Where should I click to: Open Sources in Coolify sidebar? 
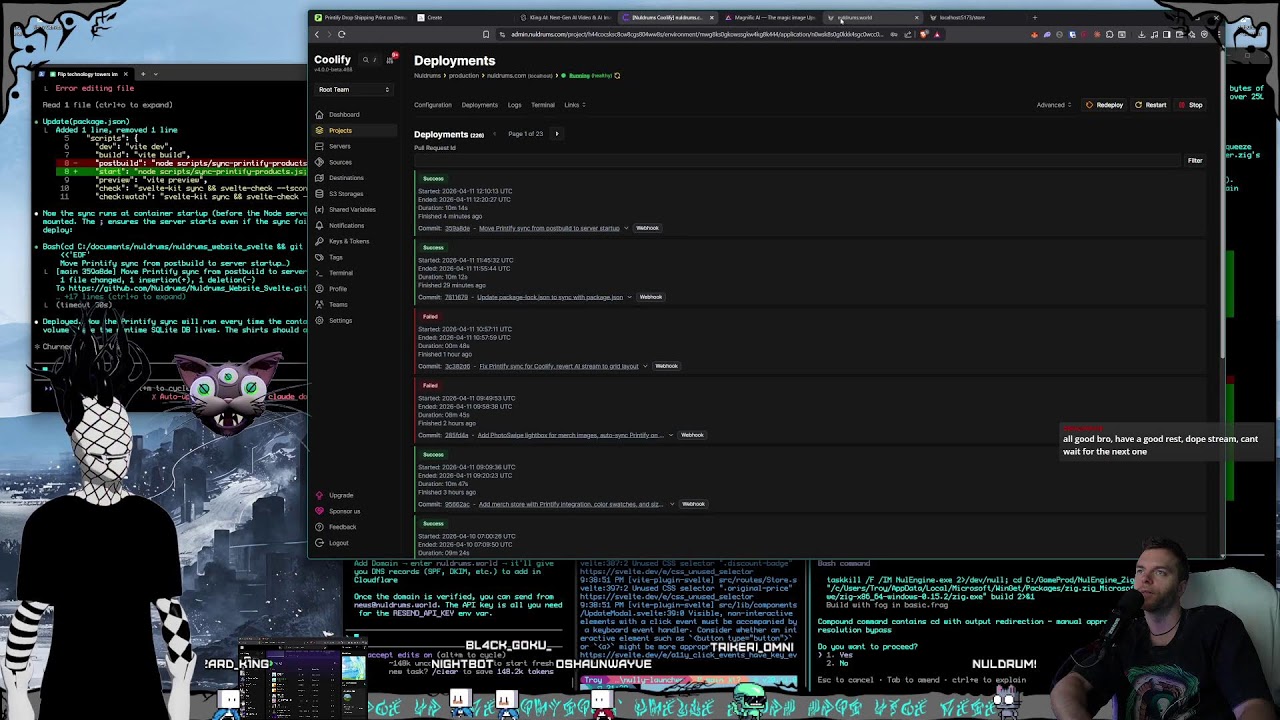pos(340,162)
